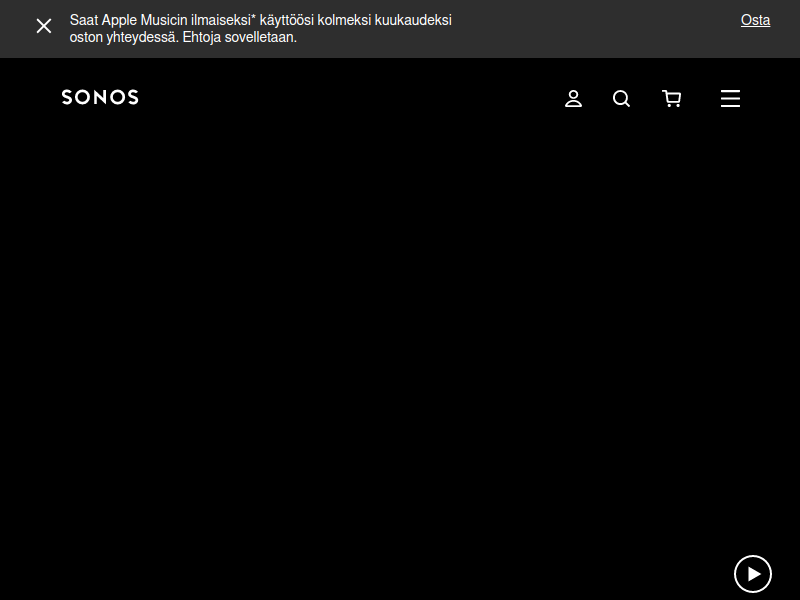Go to homepage via the Sonos logo

click(x=100, y=97)
